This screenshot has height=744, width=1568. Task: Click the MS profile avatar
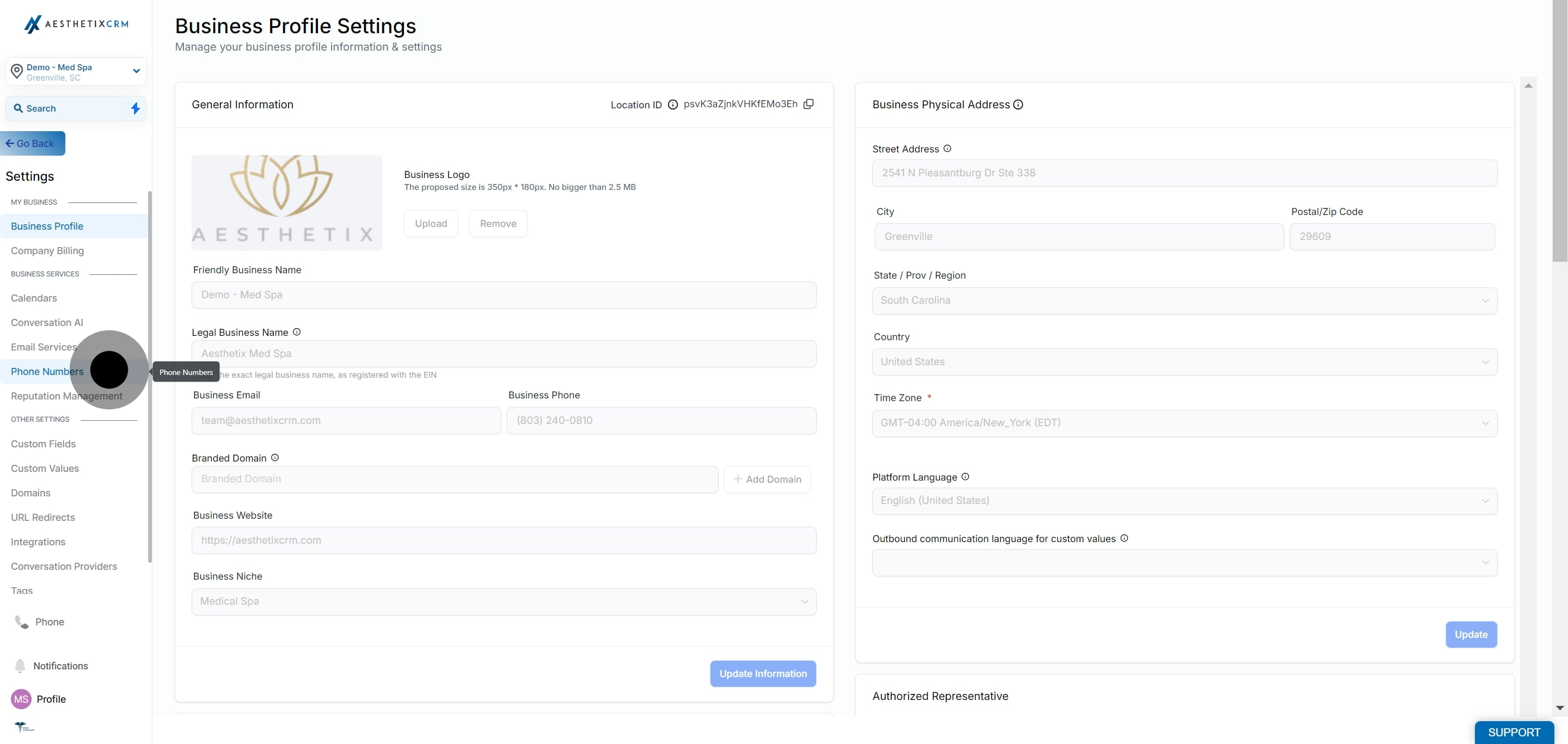(x=21, y=699)
